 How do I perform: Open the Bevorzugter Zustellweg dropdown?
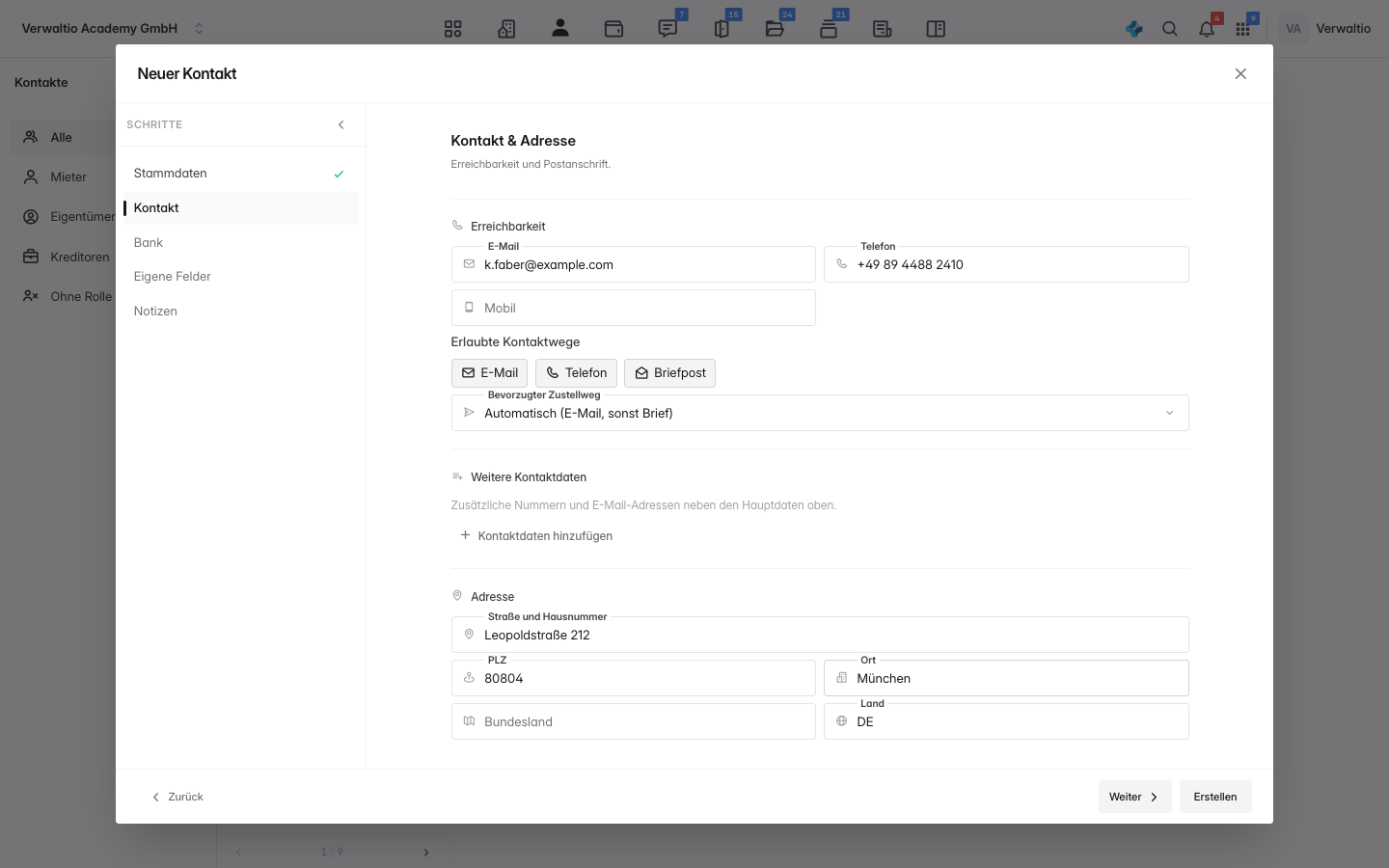[820, 413]
